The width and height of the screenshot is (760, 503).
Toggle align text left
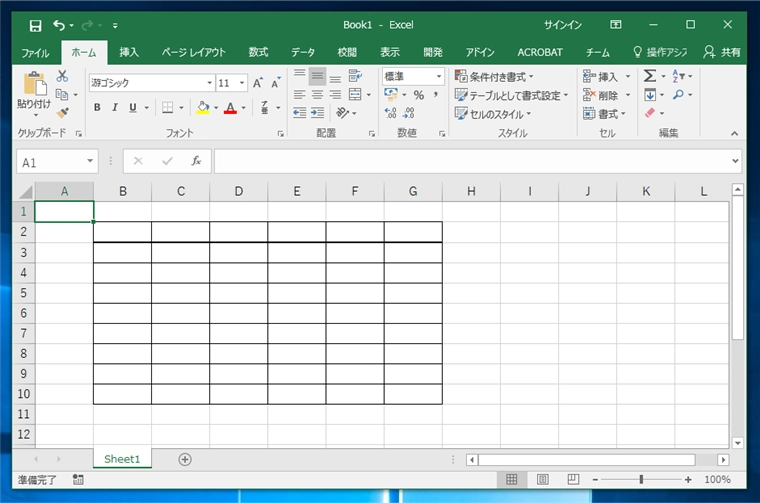coord(300,94)
